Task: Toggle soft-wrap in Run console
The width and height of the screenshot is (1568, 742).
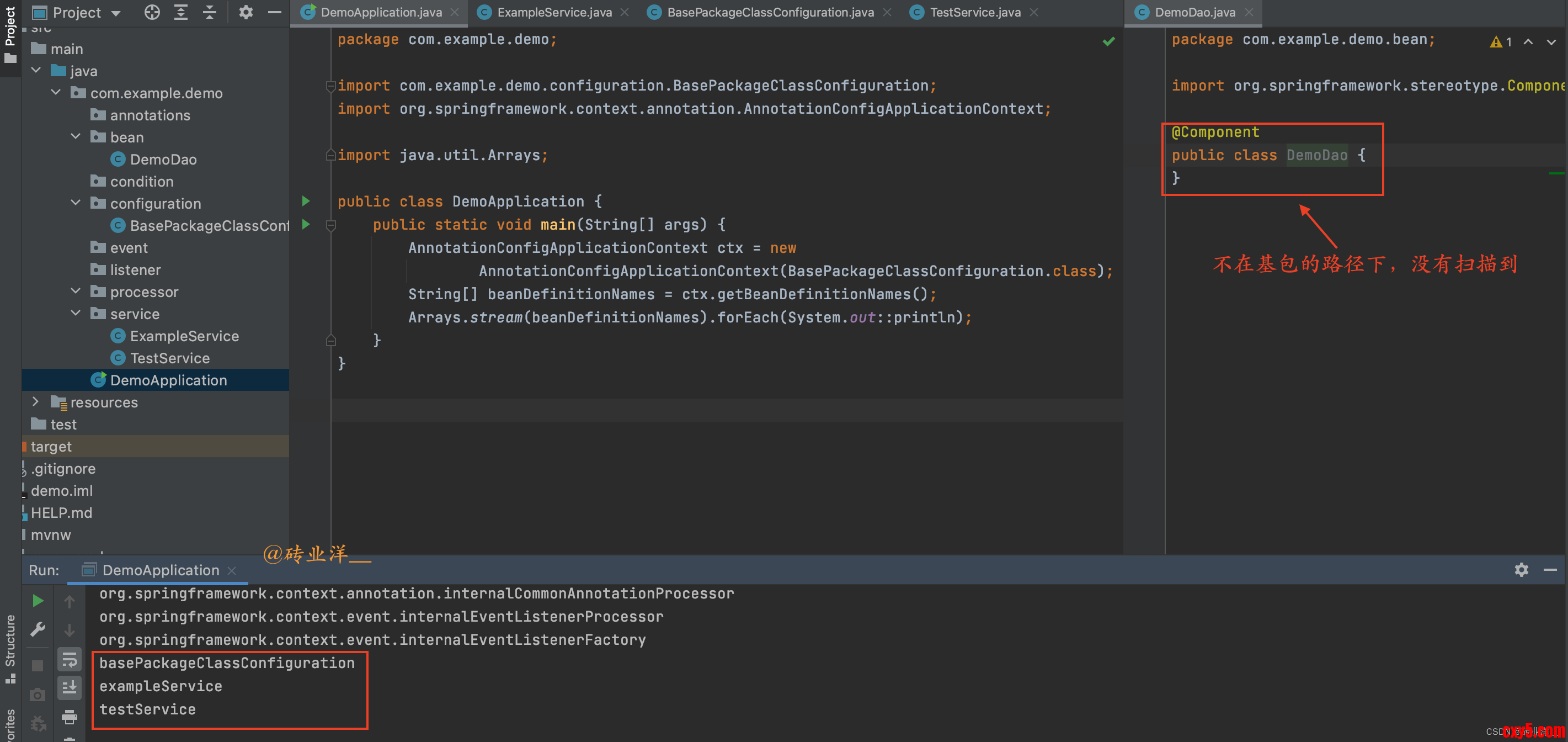Action: (x=70, y=660)
